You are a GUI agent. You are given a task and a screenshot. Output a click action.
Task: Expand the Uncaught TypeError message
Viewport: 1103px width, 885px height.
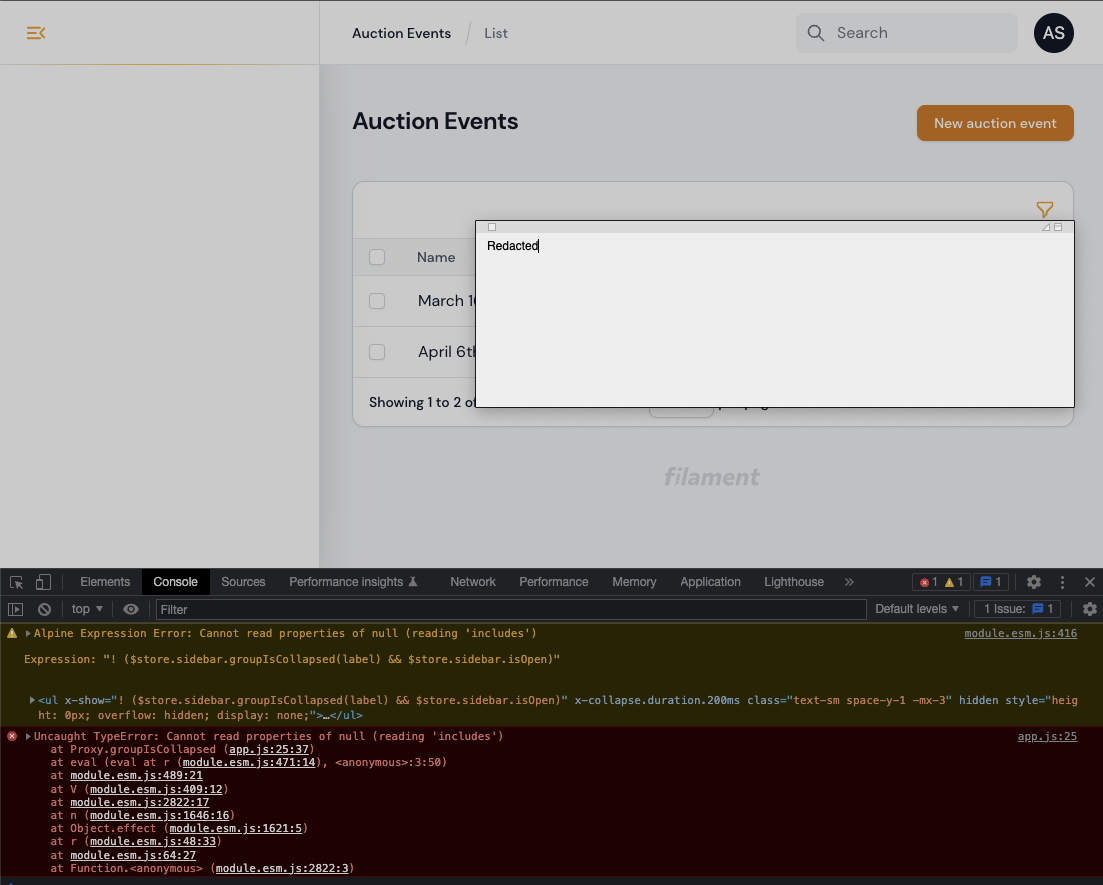(x=28, y=737)
